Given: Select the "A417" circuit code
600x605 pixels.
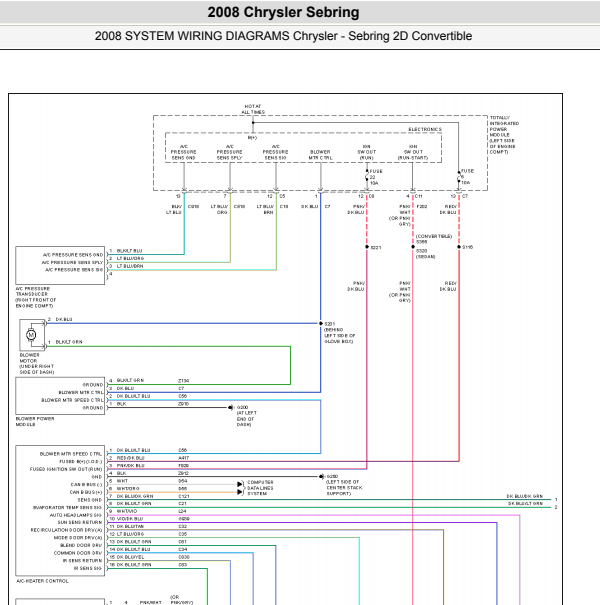Looking at the screenshot, I should click(x=184, y=458).
